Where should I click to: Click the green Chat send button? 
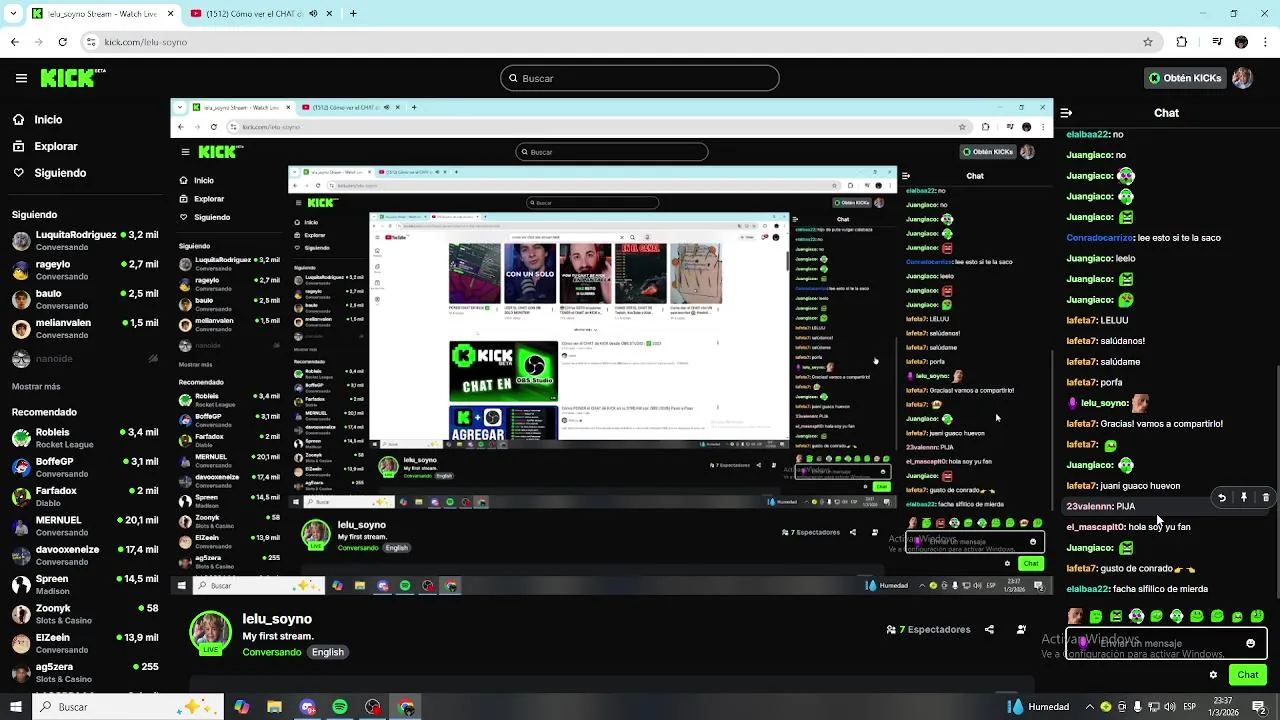[x=1247, y=675]
